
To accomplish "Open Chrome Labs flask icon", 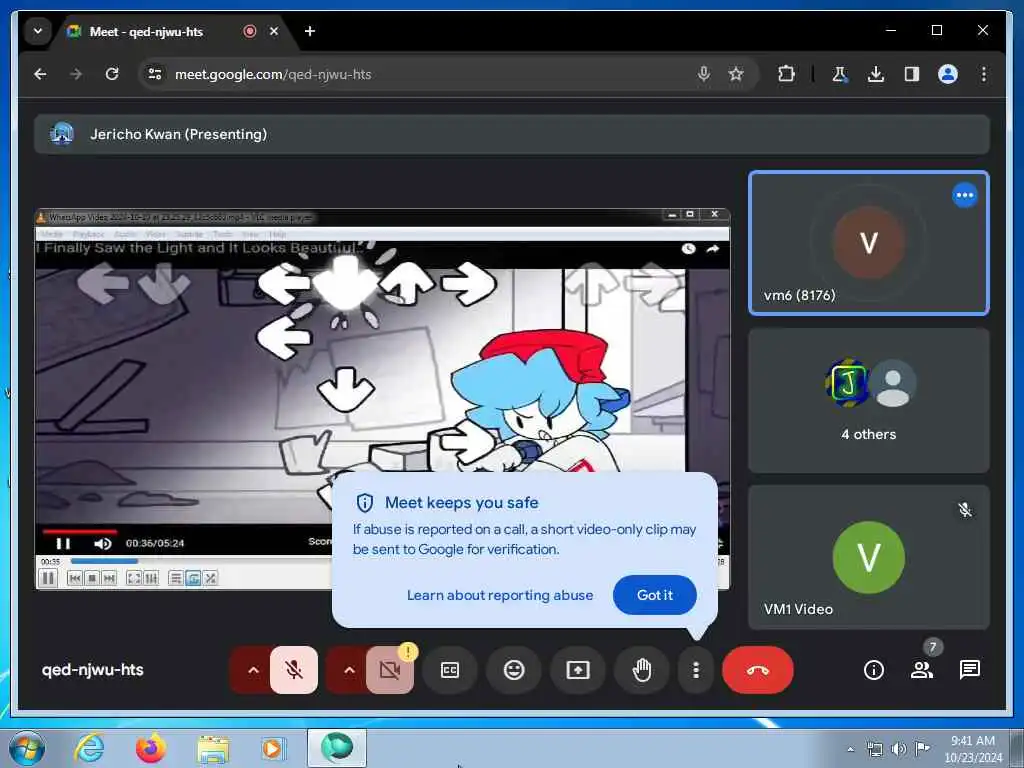I will tap(840, 74).
